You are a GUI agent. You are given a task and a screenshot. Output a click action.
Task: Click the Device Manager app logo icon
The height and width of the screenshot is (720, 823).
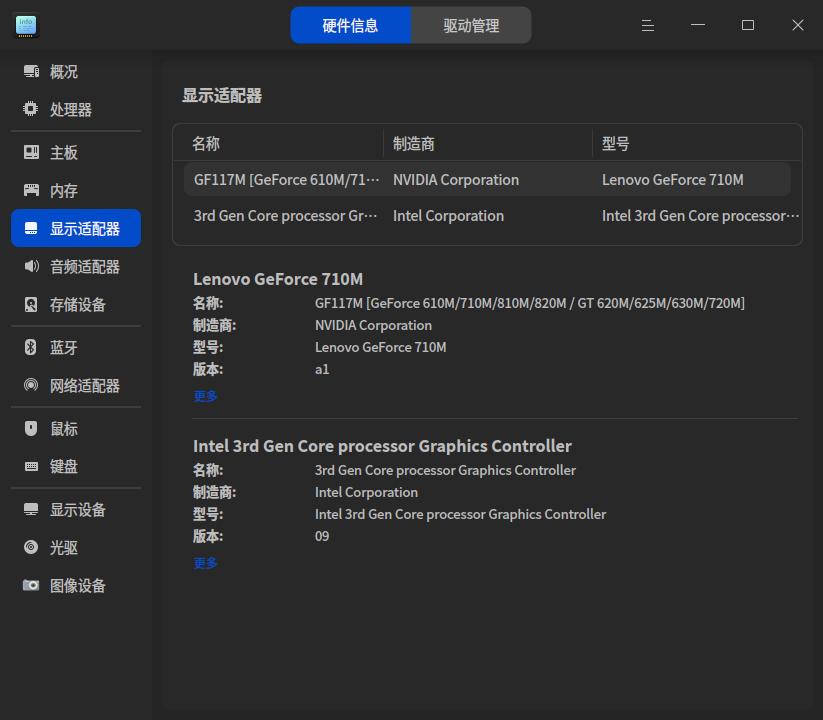click(26, 26)
